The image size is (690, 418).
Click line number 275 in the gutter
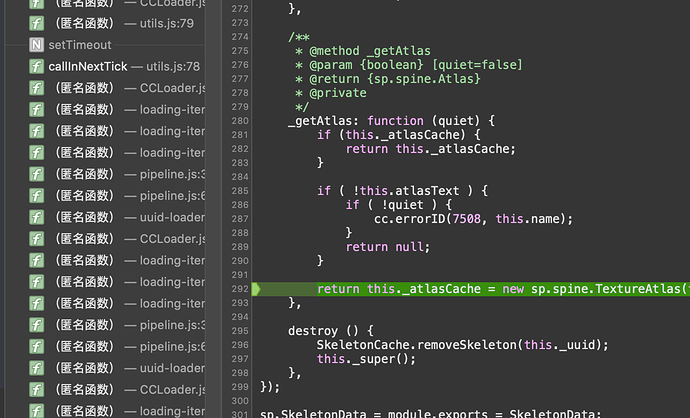[240, 51]
